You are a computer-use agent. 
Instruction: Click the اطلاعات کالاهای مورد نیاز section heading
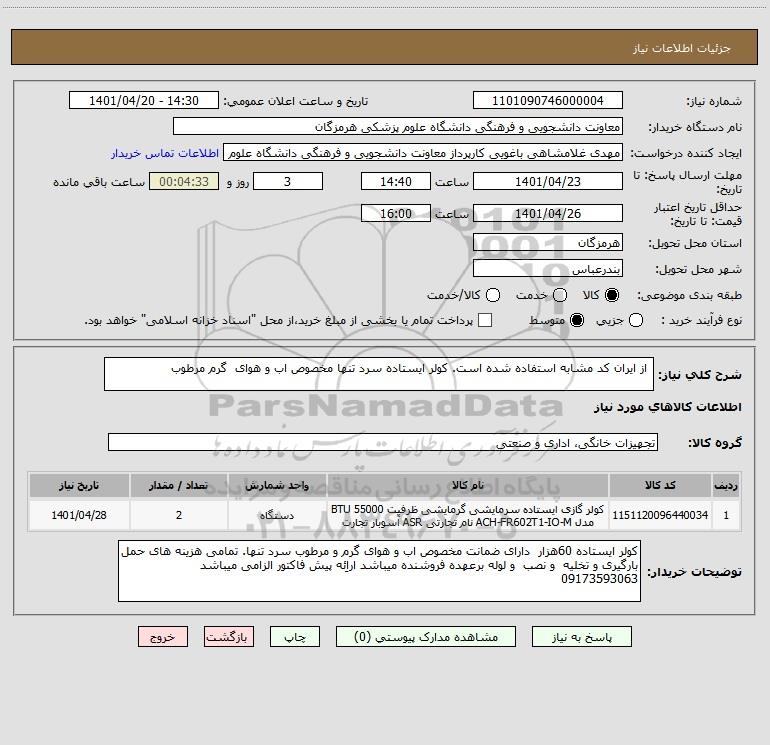(x=668, y=407)
